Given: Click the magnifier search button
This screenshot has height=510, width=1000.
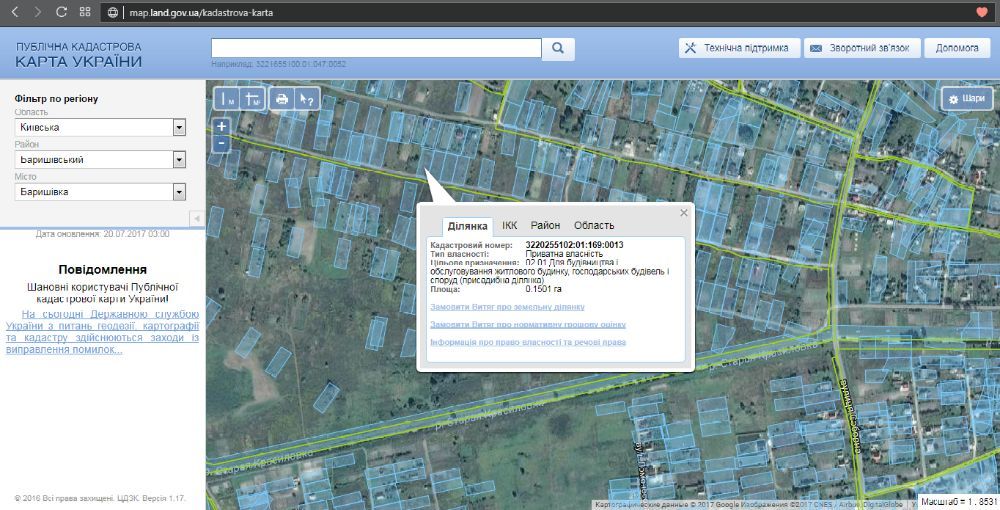Looking at the screenshot, I should point(558,48).
